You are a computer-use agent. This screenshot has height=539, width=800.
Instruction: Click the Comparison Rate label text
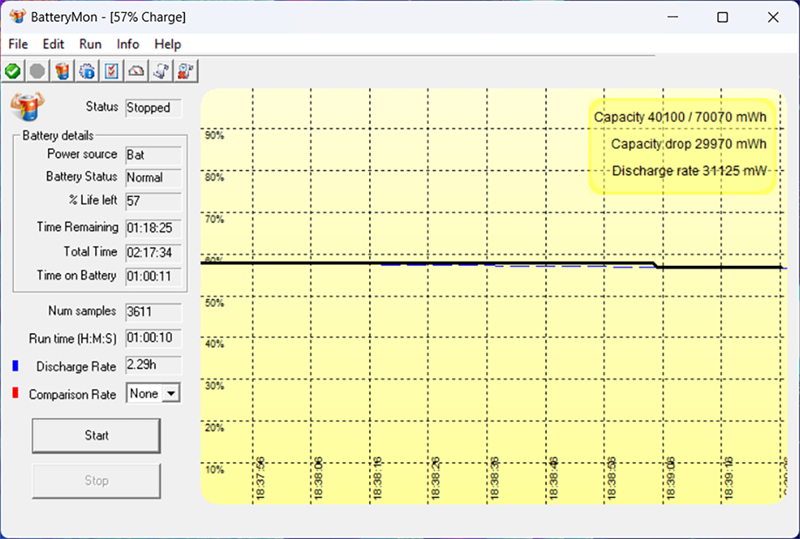[72, 395]
